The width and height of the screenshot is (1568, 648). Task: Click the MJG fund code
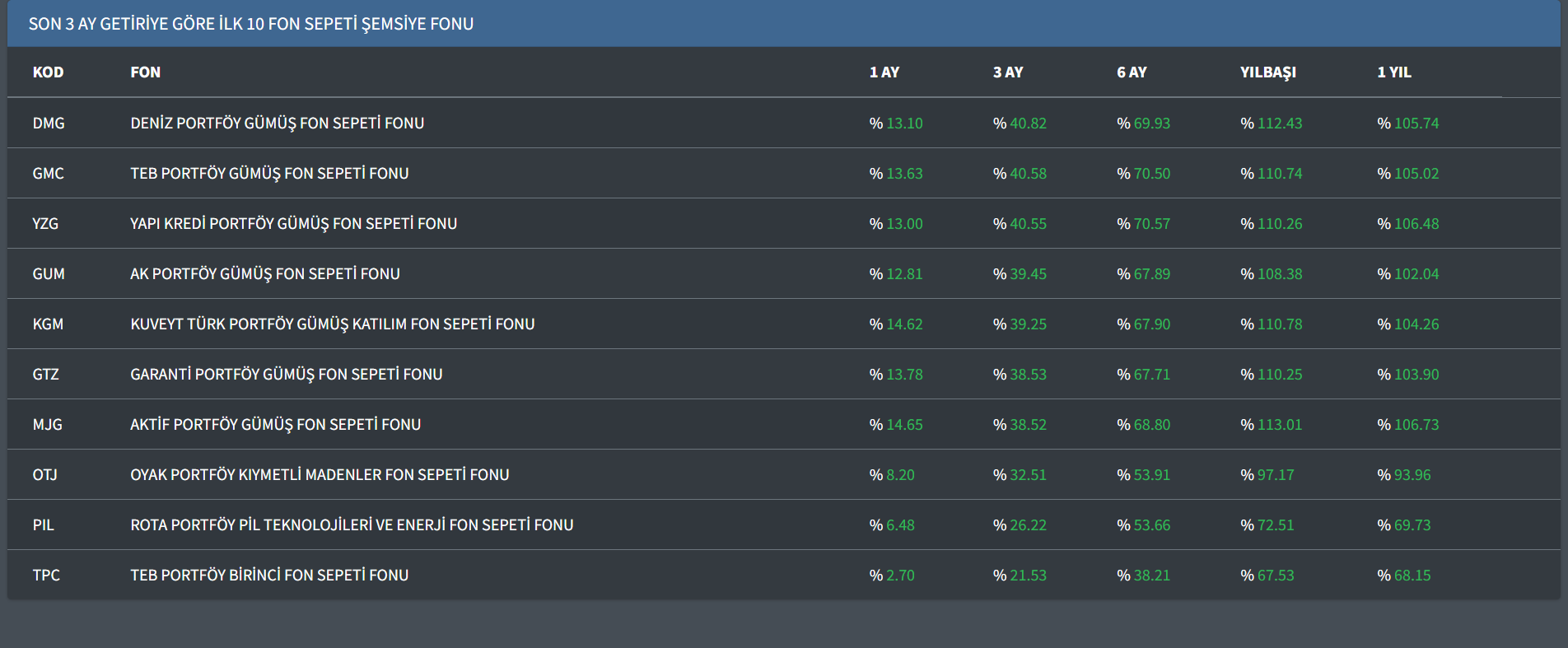click(x=47, y=425)
